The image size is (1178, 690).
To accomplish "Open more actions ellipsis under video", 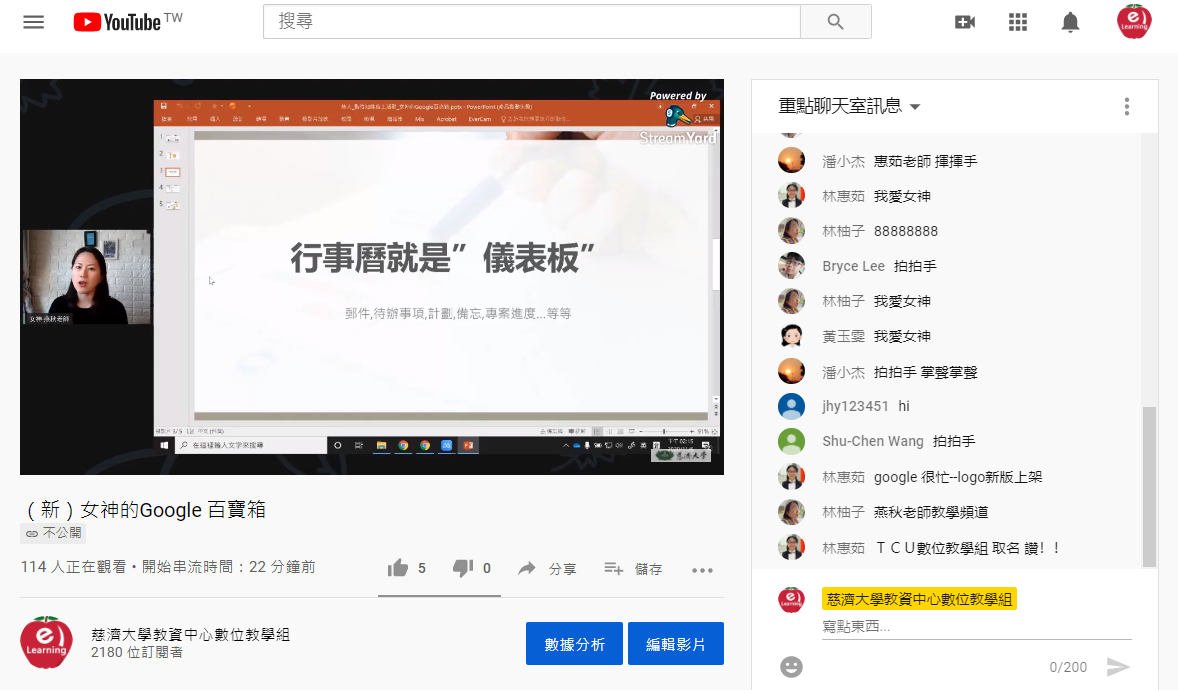I will (x=702, y=570).
